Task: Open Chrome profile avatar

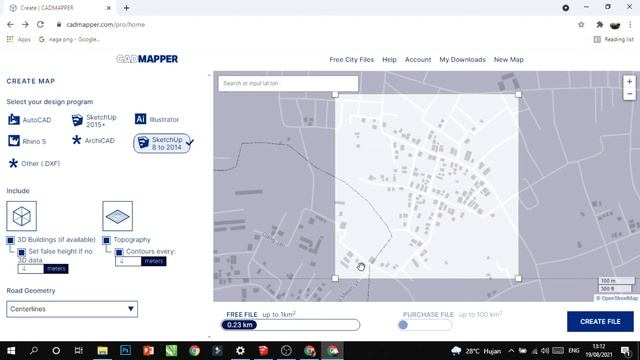Action: (615, 25)
